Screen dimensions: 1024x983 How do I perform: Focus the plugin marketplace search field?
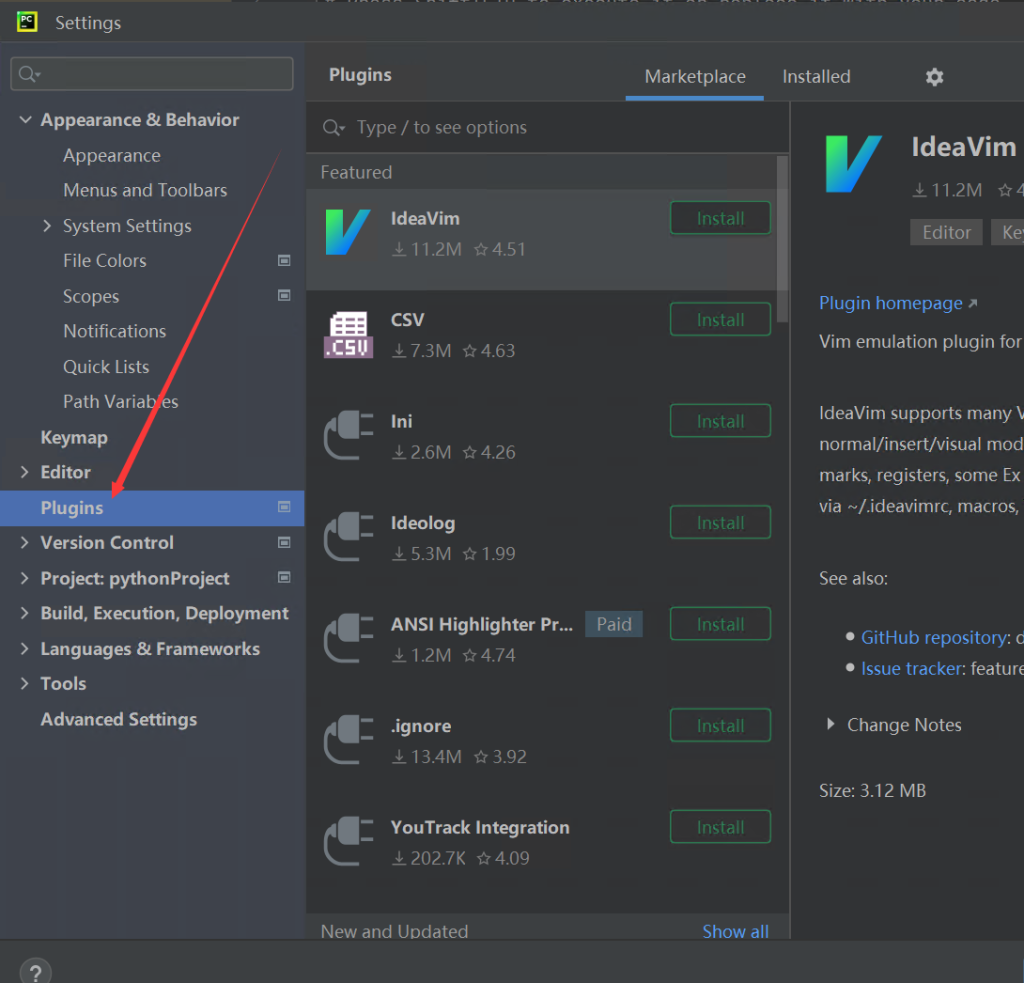point(547,127)
